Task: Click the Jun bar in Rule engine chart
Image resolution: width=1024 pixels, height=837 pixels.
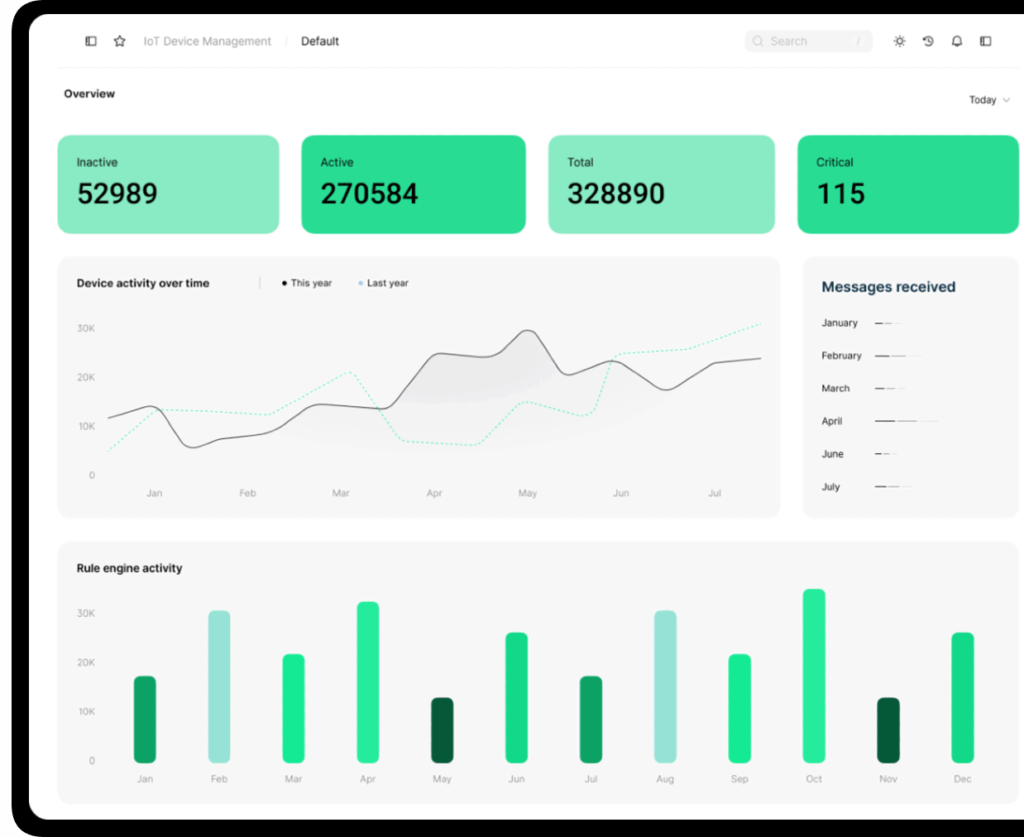Action: click(517, 697)
